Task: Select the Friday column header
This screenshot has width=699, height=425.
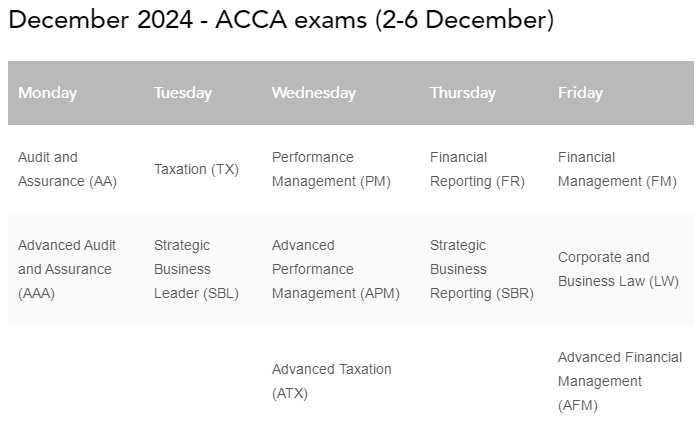Action: click(x=580, y=93)
